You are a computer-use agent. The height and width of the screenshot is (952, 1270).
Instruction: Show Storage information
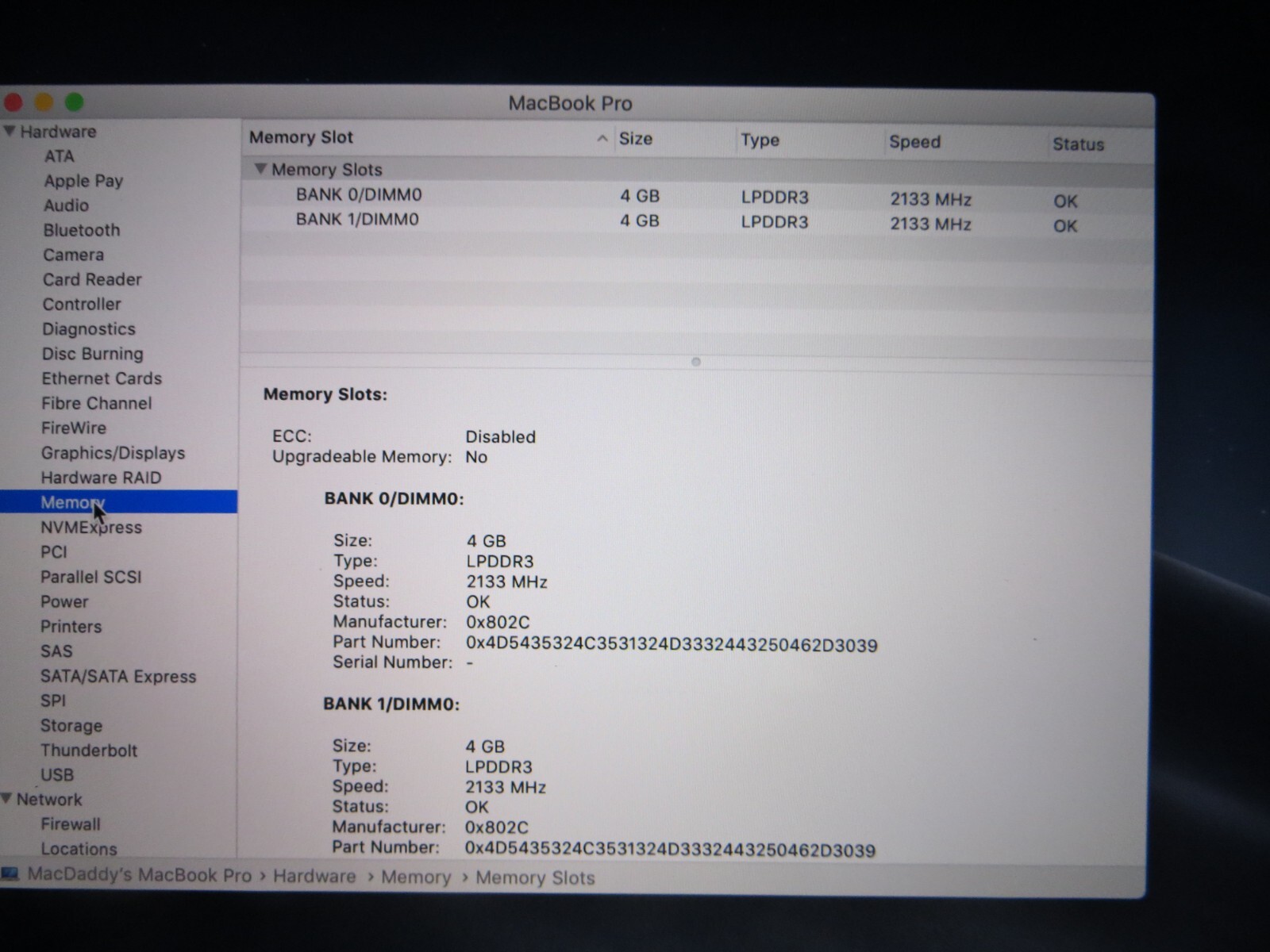click(71, 726)
